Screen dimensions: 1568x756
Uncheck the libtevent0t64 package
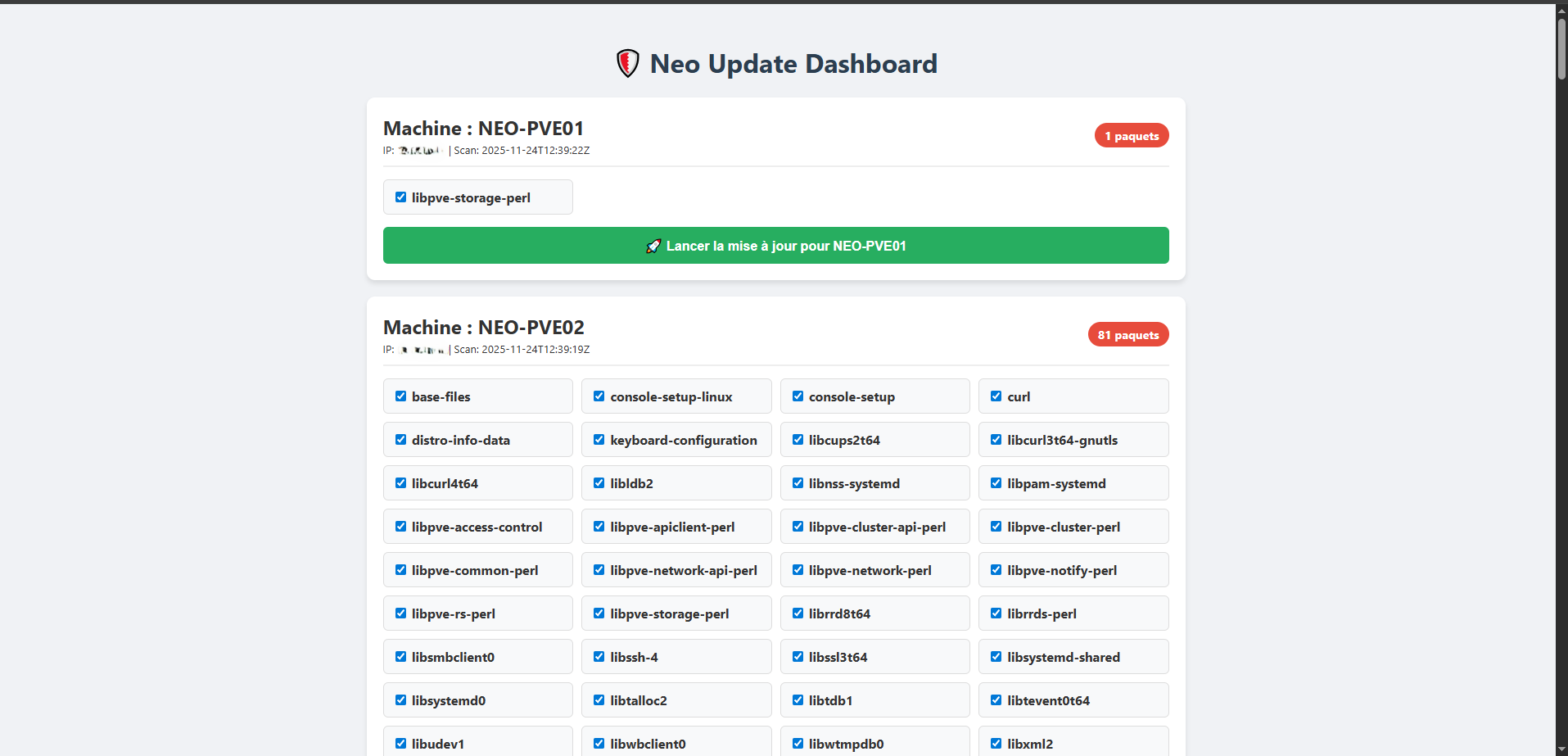coord(996,700)
